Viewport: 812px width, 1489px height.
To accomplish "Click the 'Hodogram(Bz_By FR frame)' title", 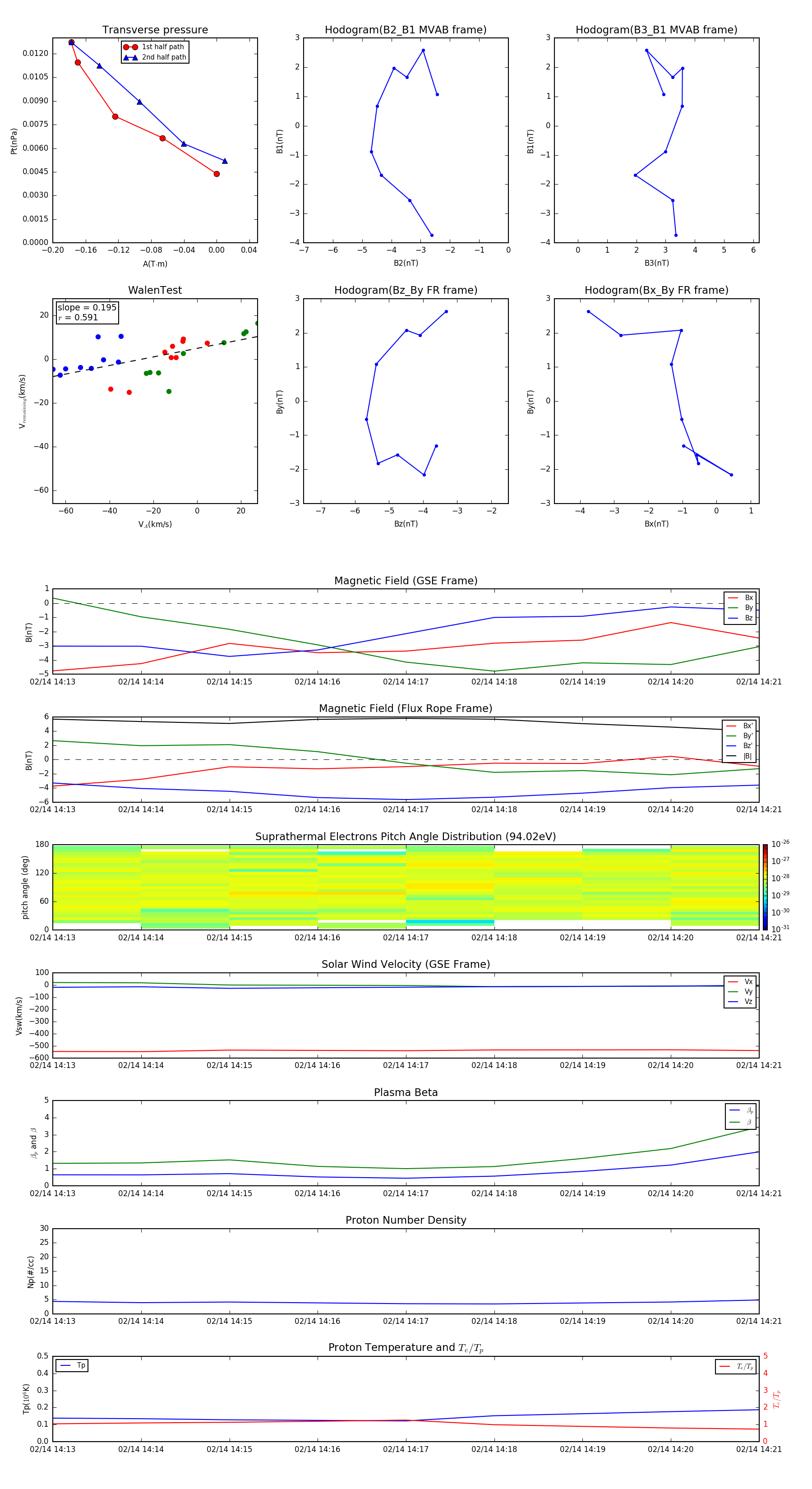I will [406, 290].
